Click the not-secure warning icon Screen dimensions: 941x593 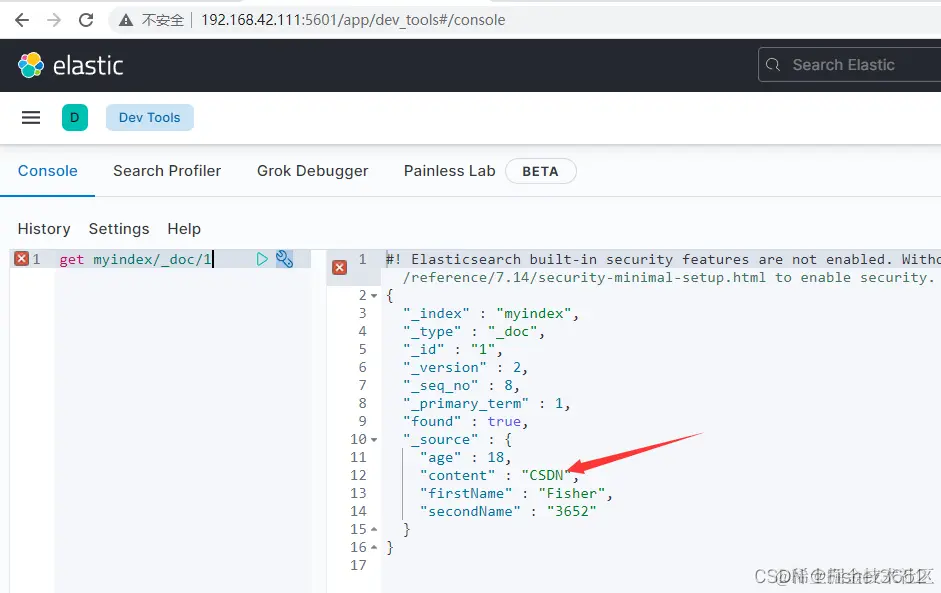tap(125, 20)
